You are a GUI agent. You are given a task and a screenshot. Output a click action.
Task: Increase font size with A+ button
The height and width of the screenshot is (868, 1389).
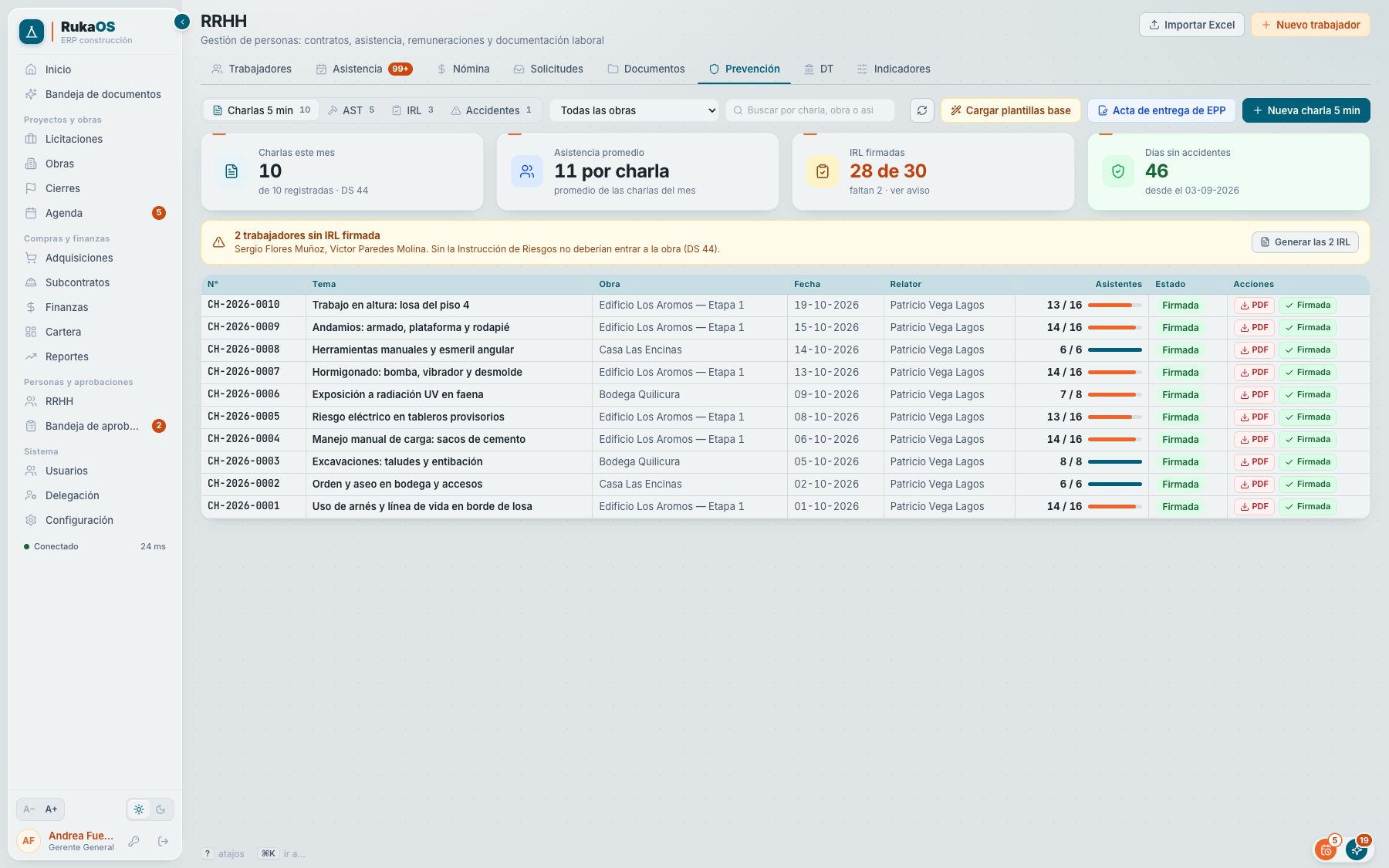[51, 809]
